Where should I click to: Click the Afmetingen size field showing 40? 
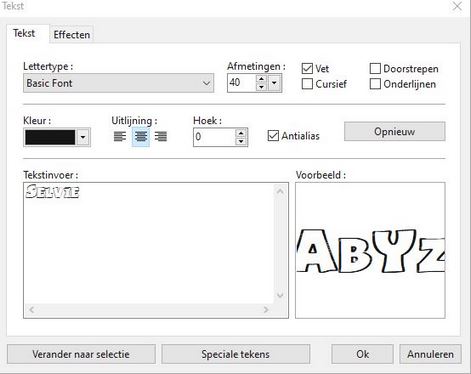click(242, 83)
